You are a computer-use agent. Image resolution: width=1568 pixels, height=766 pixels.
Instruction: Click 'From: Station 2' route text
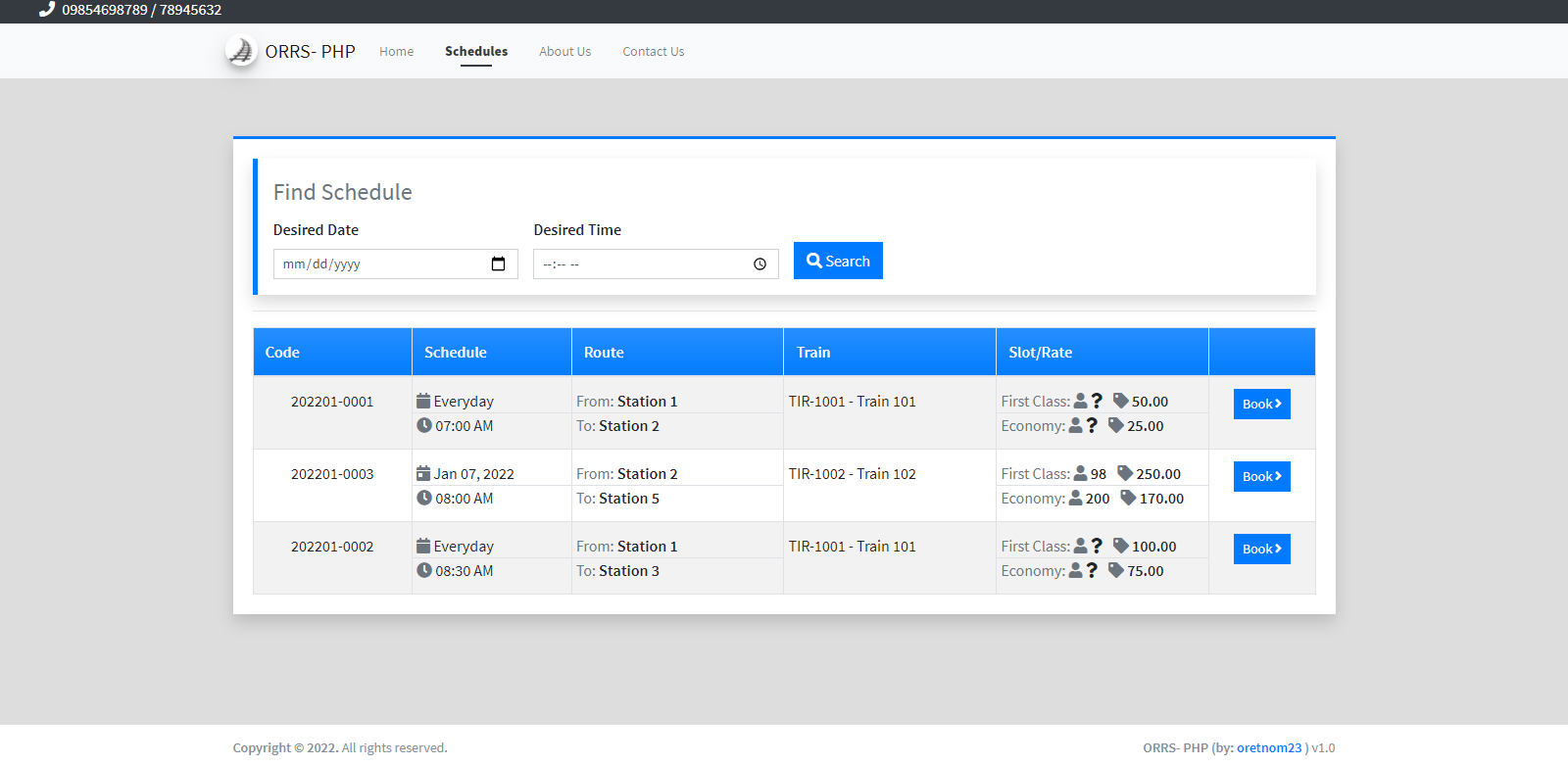tap(627, 474)
